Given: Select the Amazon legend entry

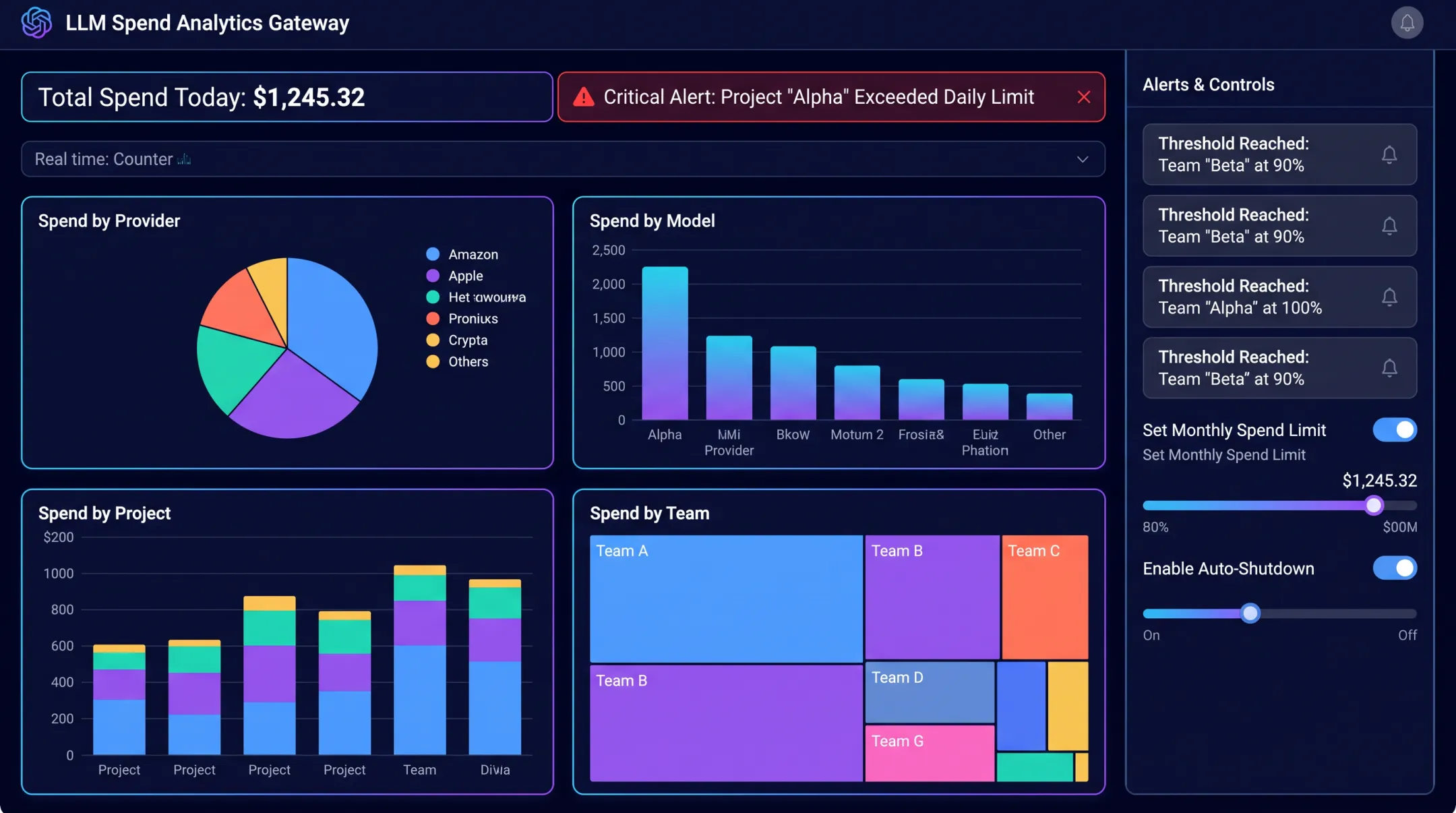Looking at the screenshot, I should [462, 254].
